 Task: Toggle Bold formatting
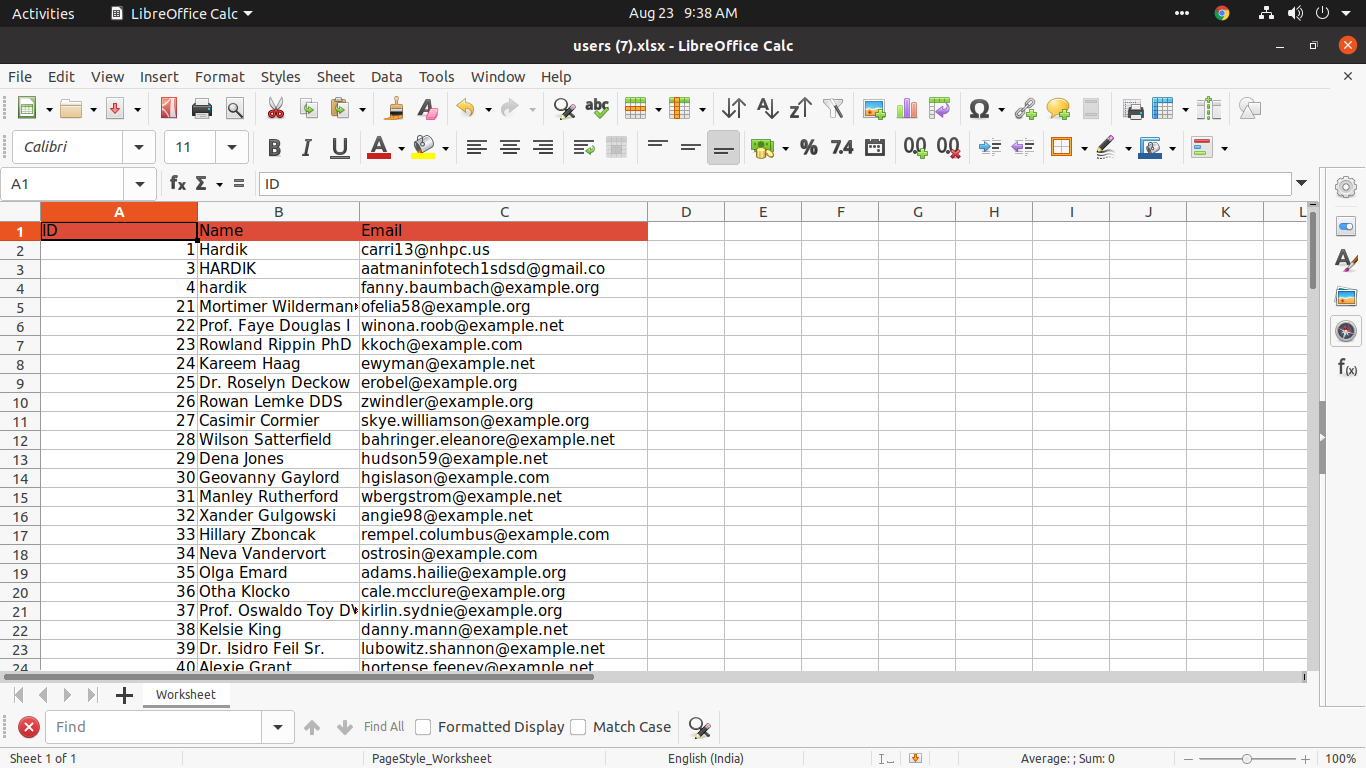tap(274, 147)
